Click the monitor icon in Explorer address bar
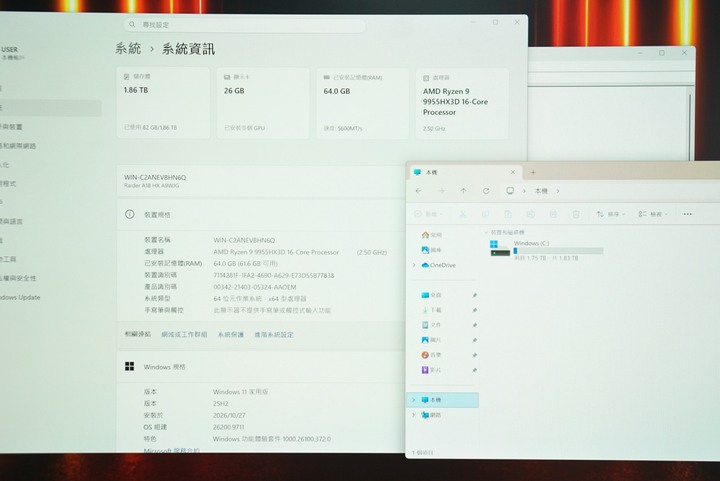 (x=510, y=191)
